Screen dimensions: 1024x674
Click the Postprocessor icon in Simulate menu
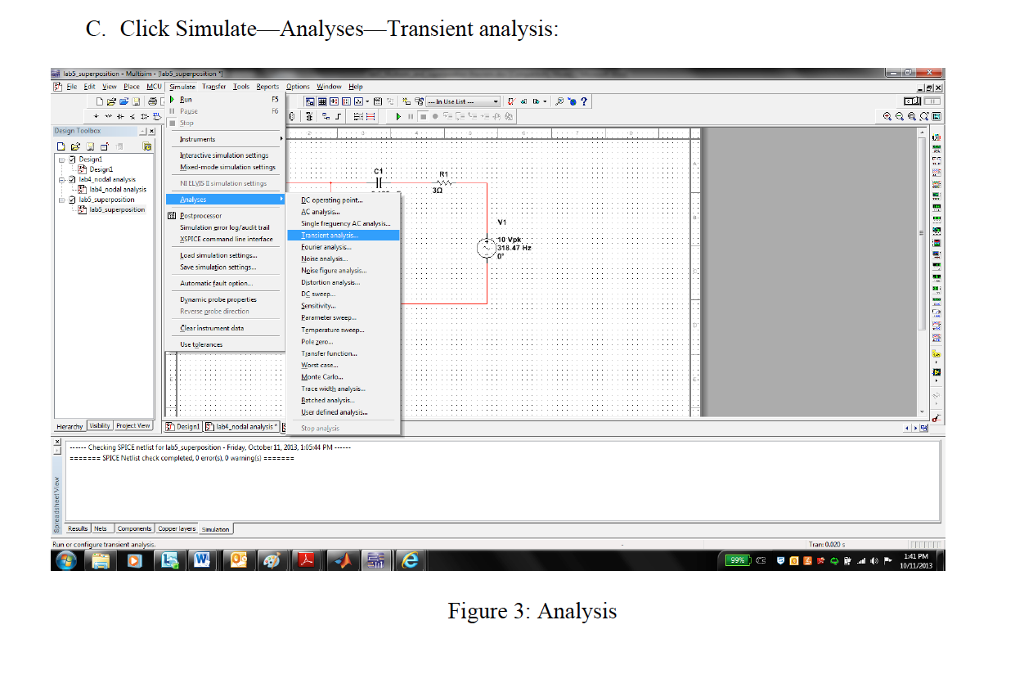[x=171, y=215]
